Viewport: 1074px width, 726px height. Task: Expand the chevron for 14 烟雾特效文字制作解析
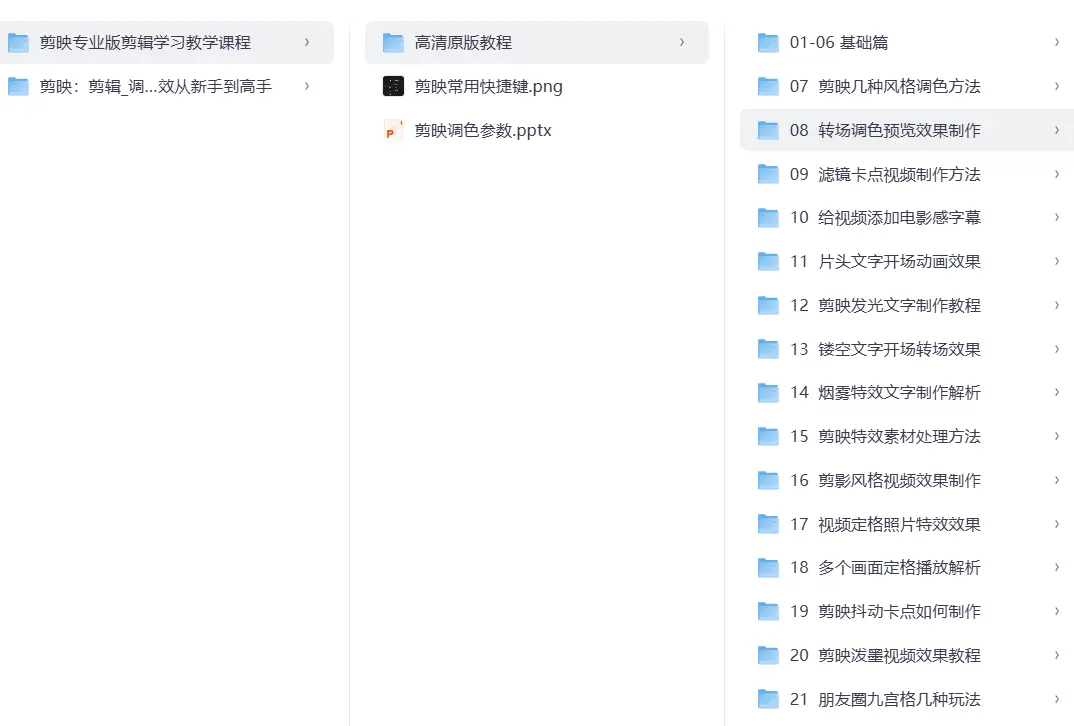coord(1056,392)
